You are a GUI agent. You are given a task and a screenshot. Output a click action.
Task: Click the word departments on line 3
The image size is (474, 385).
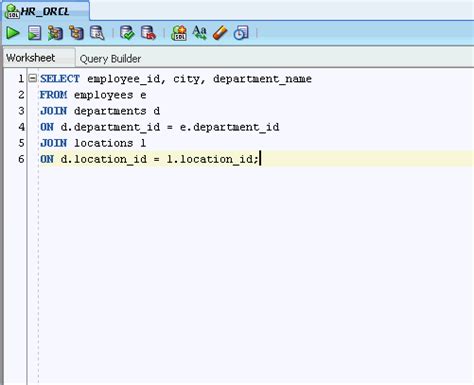pos(110,111)
